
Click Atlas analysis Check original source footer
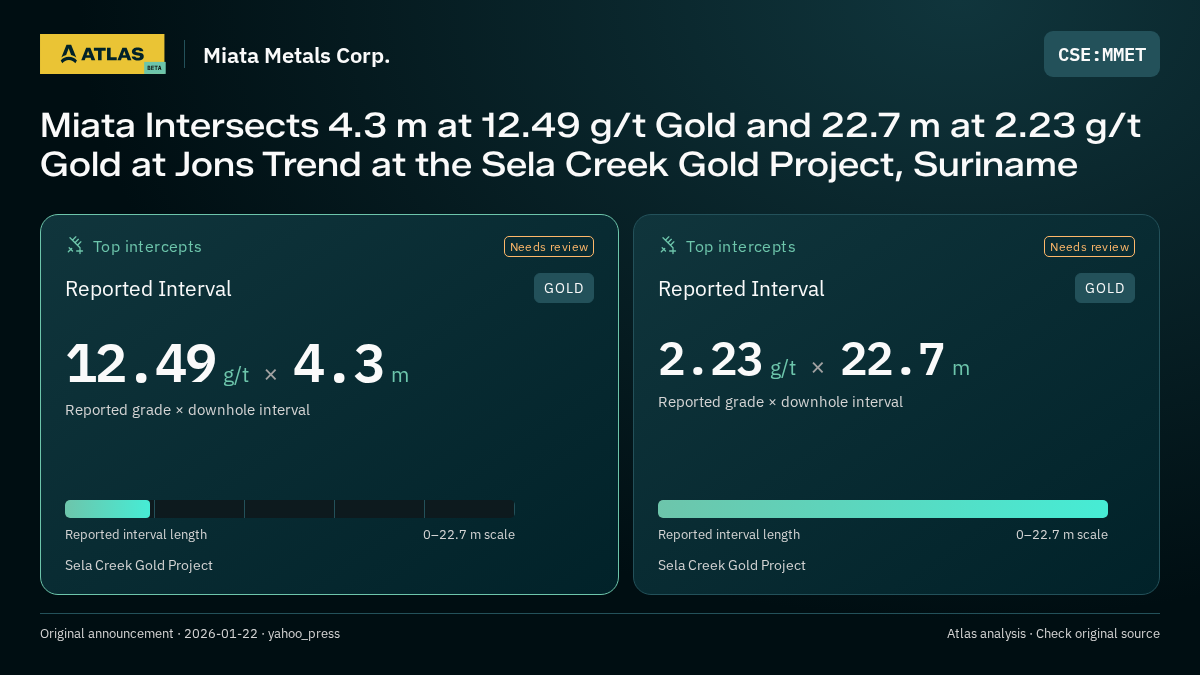[x=1053, y=634]
